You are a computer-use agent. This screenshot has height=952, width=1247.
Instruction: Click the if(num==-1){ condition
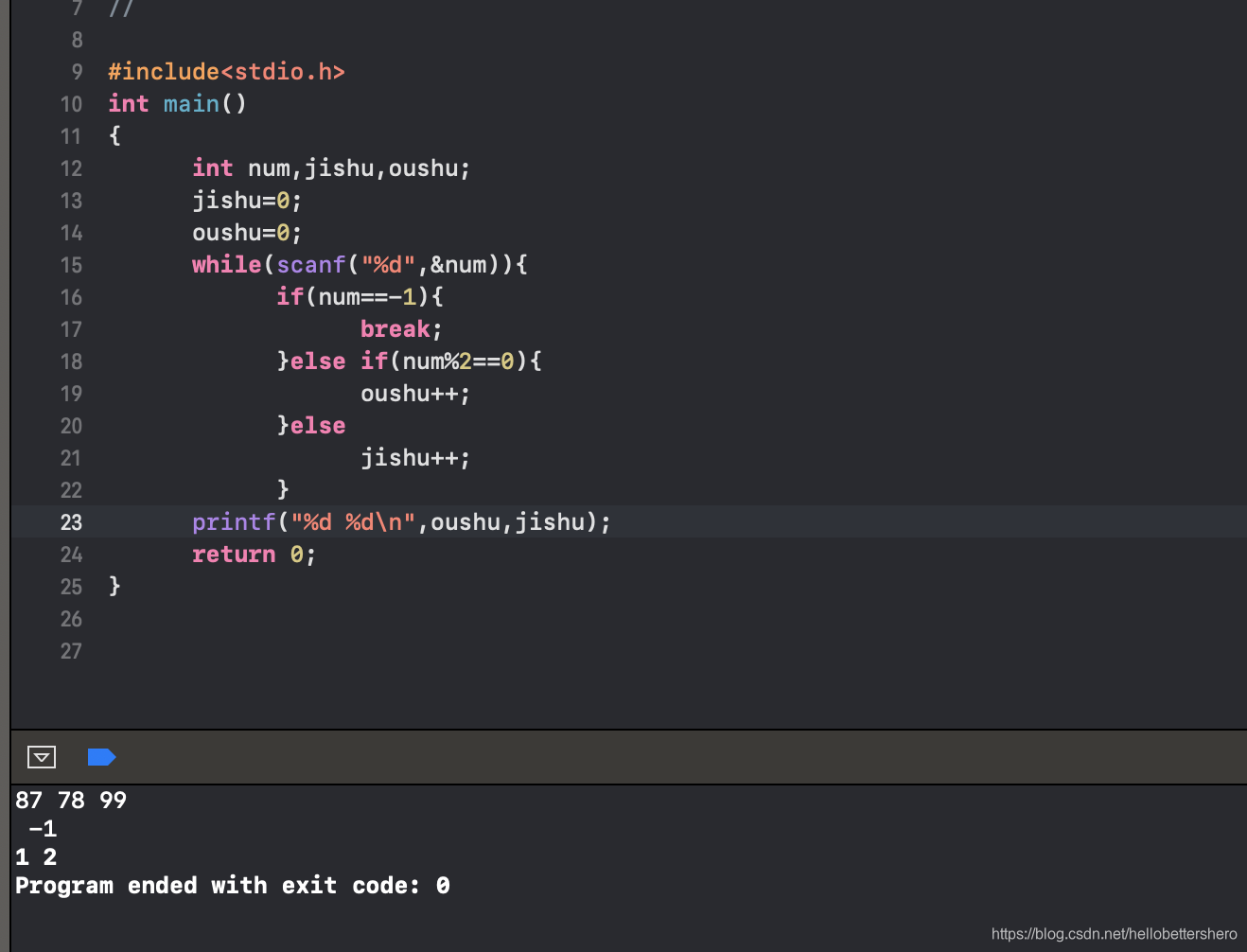pos(360,297)
